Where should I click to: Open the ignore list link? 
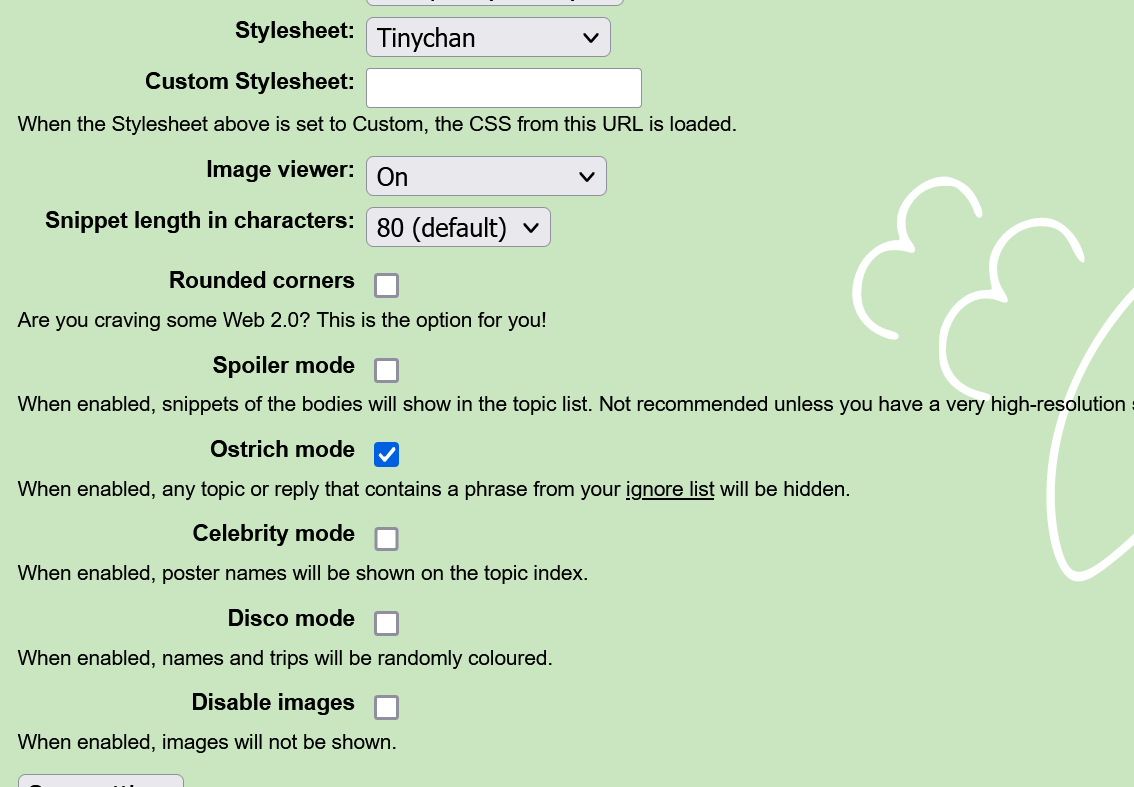(669, 490)
